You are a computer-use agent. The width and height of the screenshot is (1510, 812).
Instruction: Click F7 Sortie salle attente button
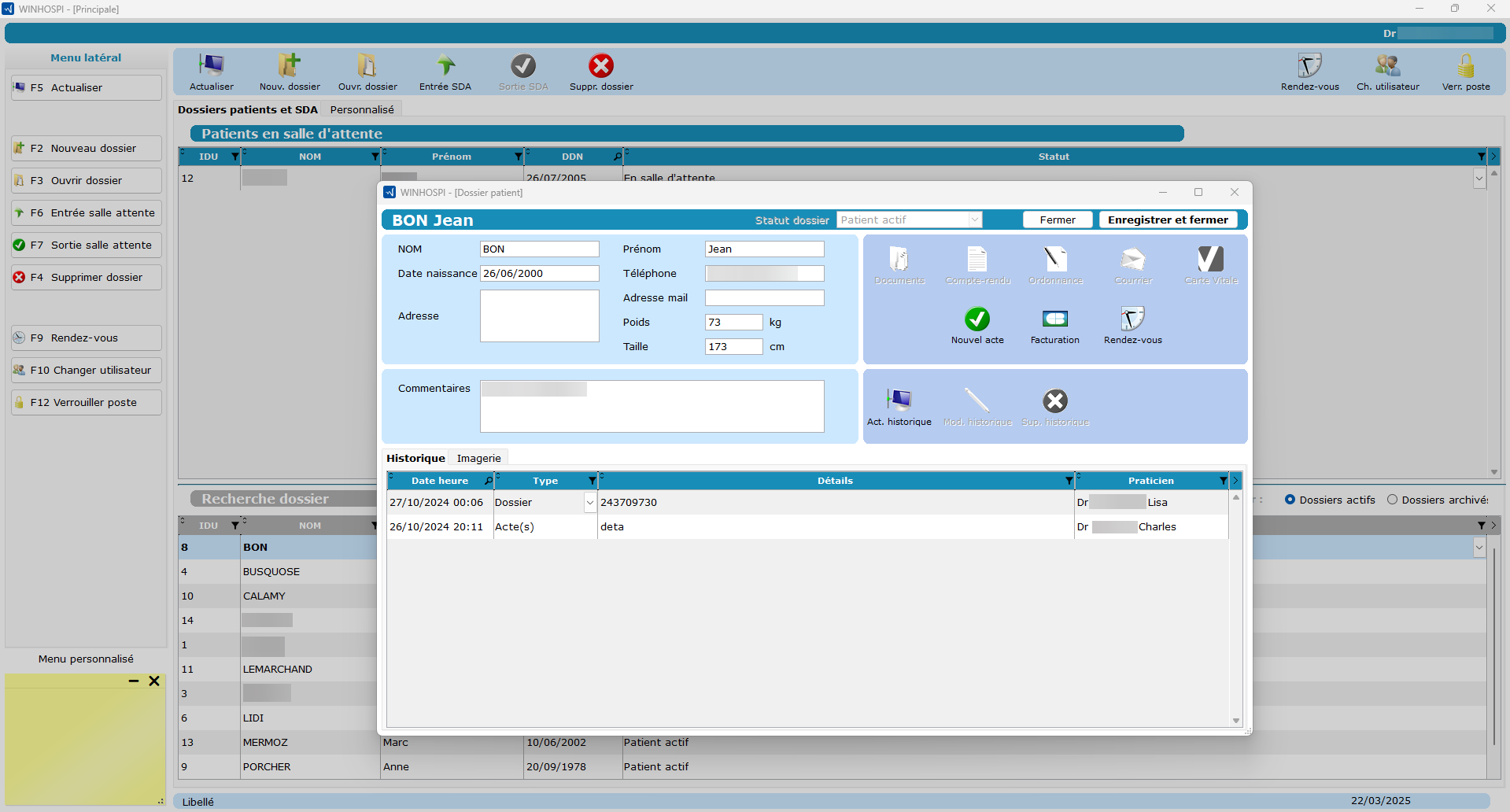click(87, 245)
